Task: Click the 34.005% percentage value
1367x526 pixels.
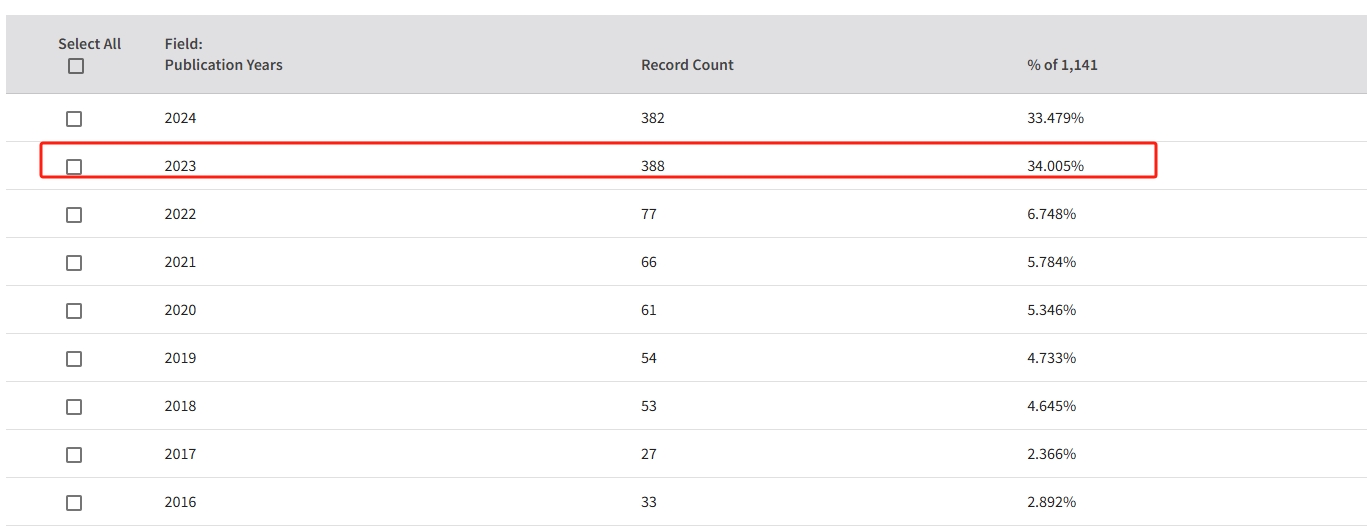Action: (x=1055, y=166)
